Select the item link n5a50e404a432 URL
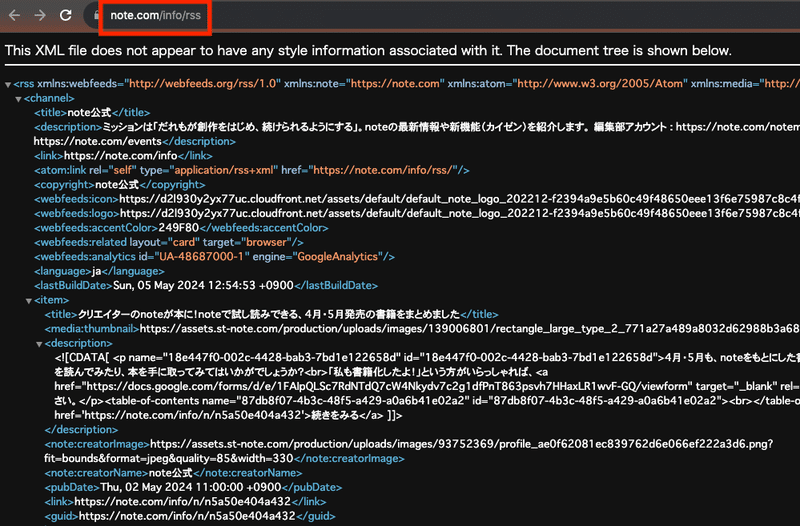This screenshot has height=526, width=800. pos(182,502)
